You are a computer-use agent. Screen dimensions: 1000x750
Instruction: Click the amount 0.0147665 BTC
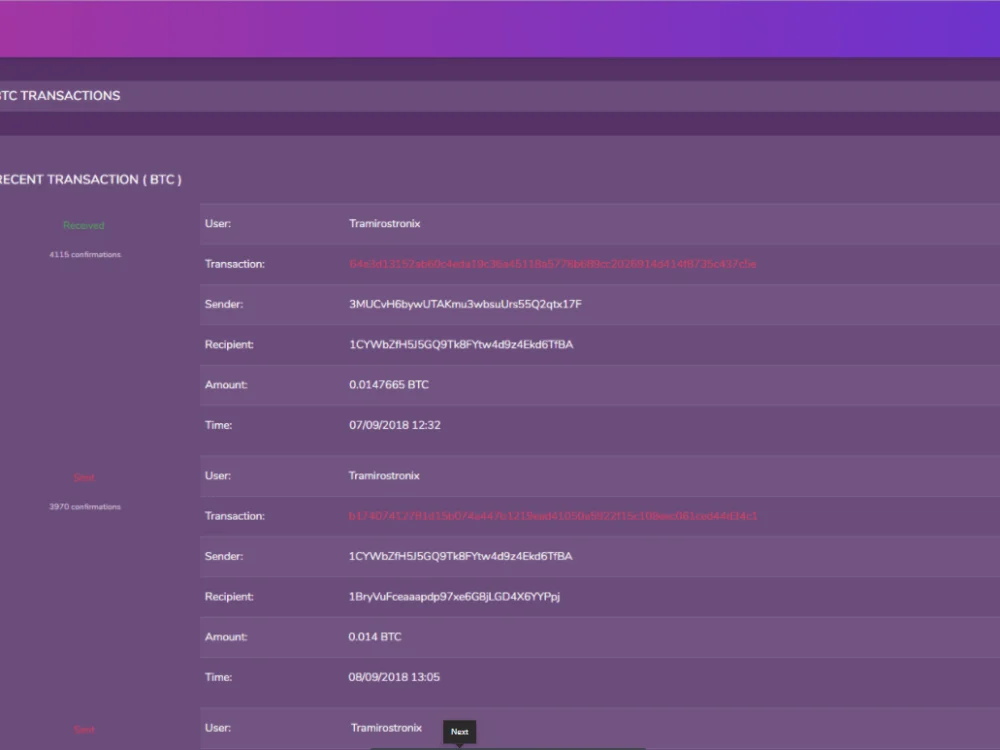389,385
